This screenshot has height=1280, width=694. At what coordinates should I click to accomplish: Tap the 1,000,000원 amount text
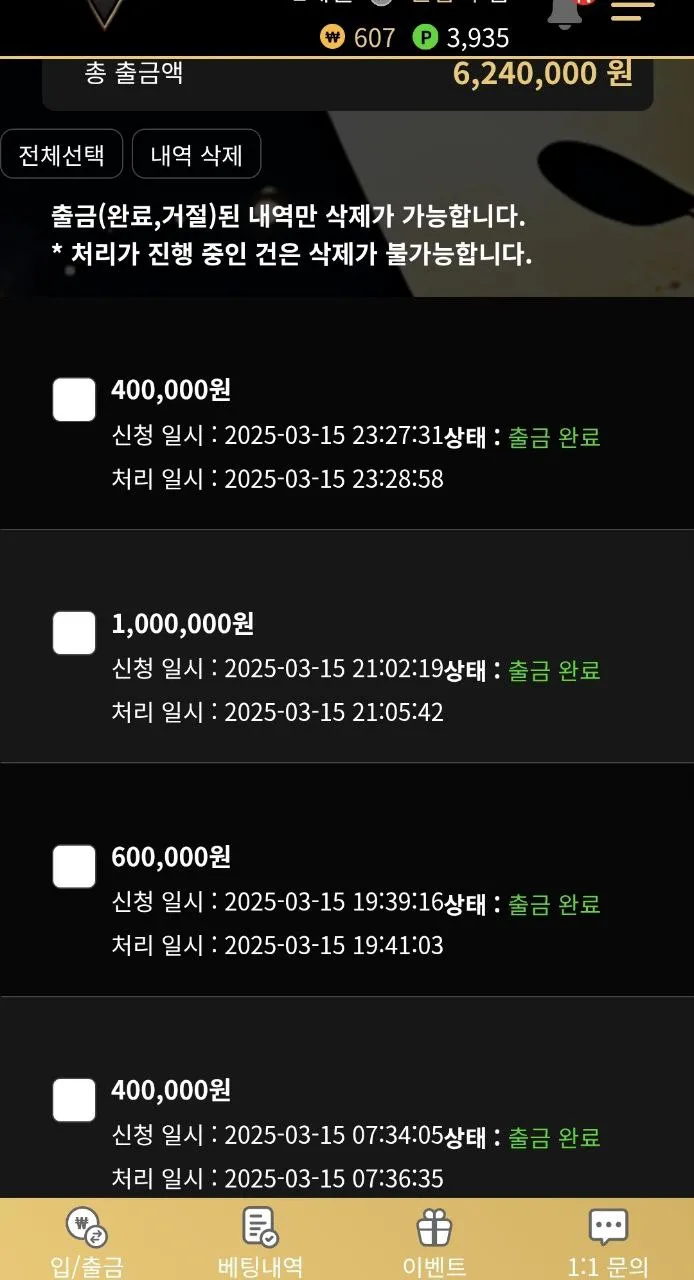[x=183, y=624]
